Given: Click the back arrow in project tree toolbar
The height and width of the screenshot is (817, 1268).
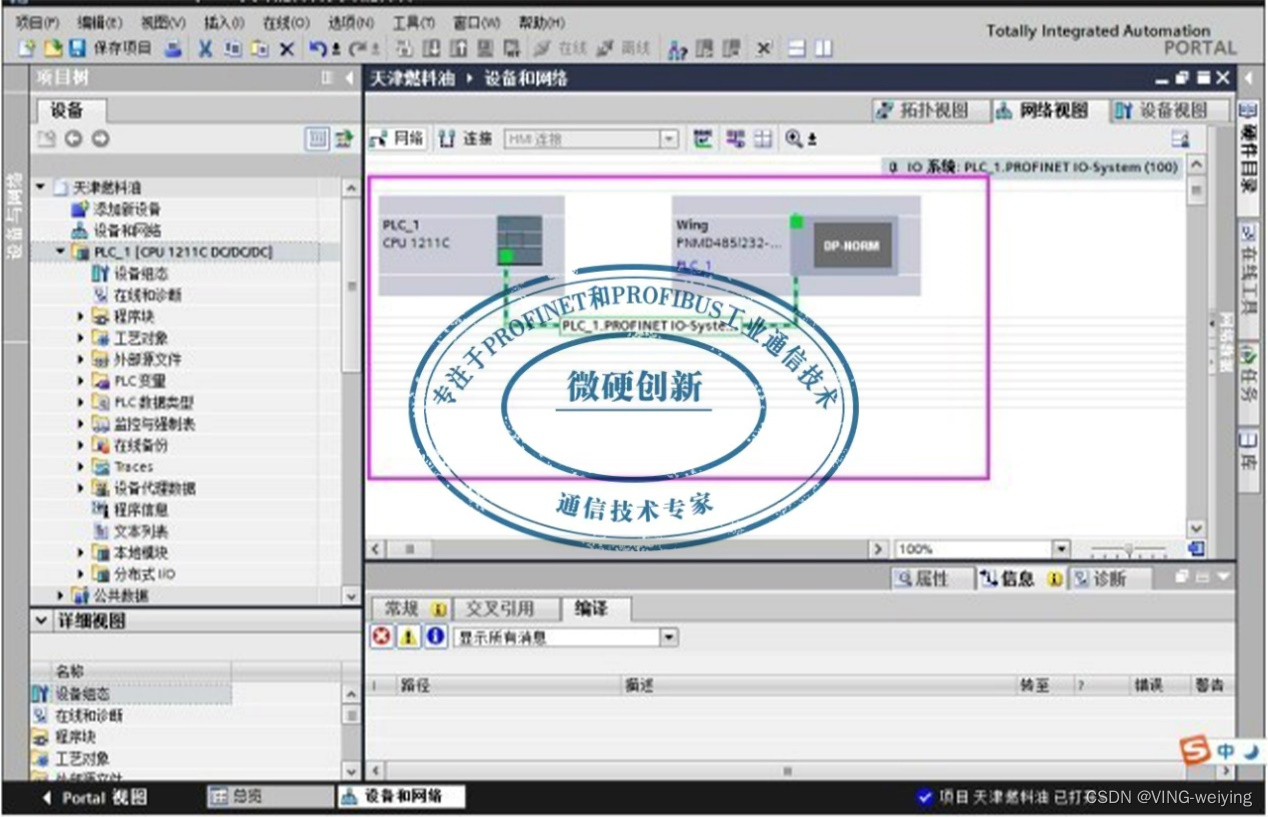Looking at the screenshot, I should coord(73,140).
